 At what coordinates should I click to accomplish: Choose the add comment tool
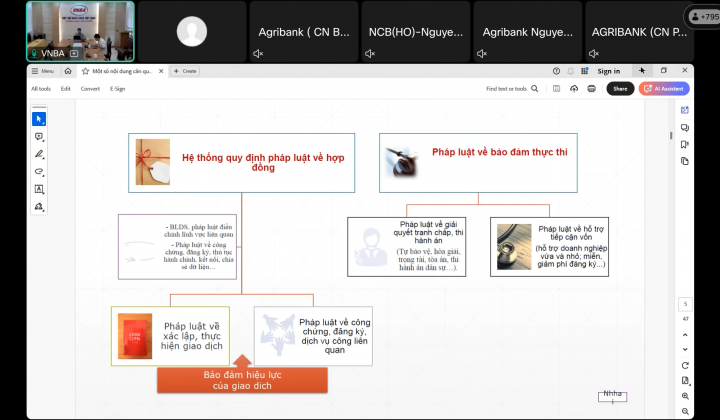[39, 137]
